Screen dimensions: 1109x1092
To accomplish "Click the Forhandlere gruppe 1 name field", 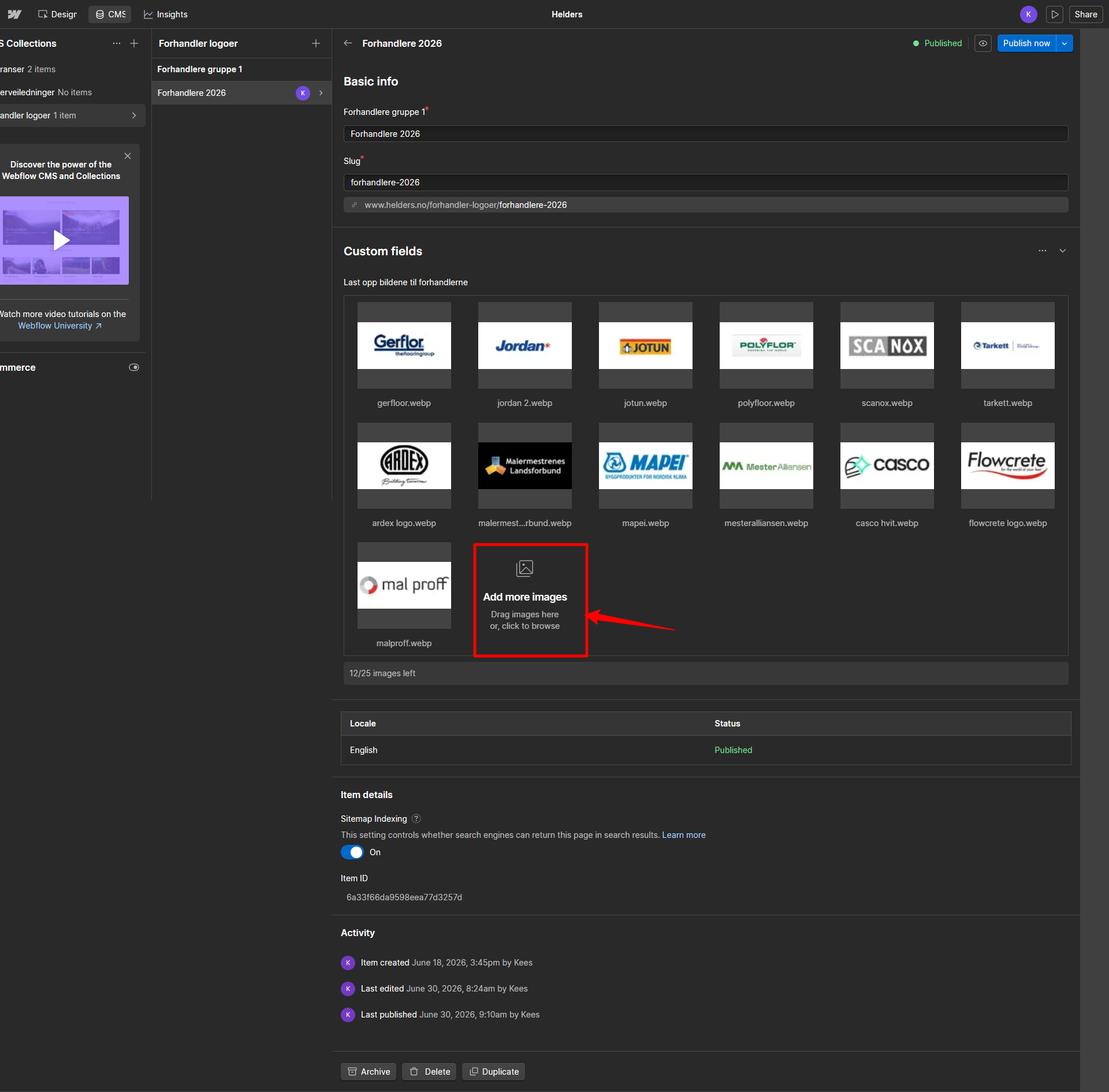I will coord(706,134).
